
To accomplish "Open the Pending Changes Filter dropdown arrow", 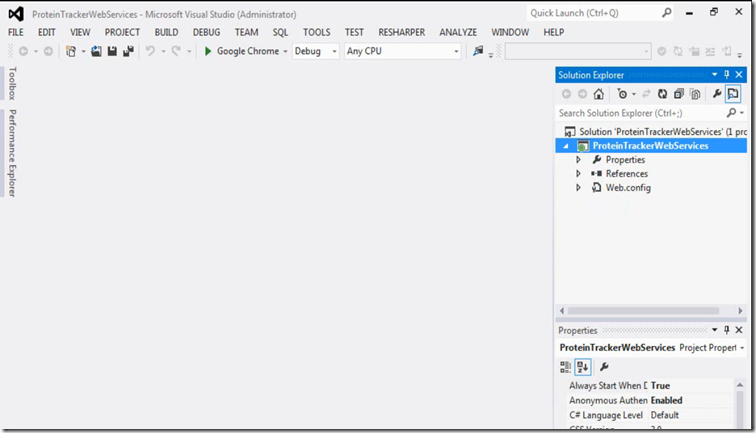I will point(634,94).
